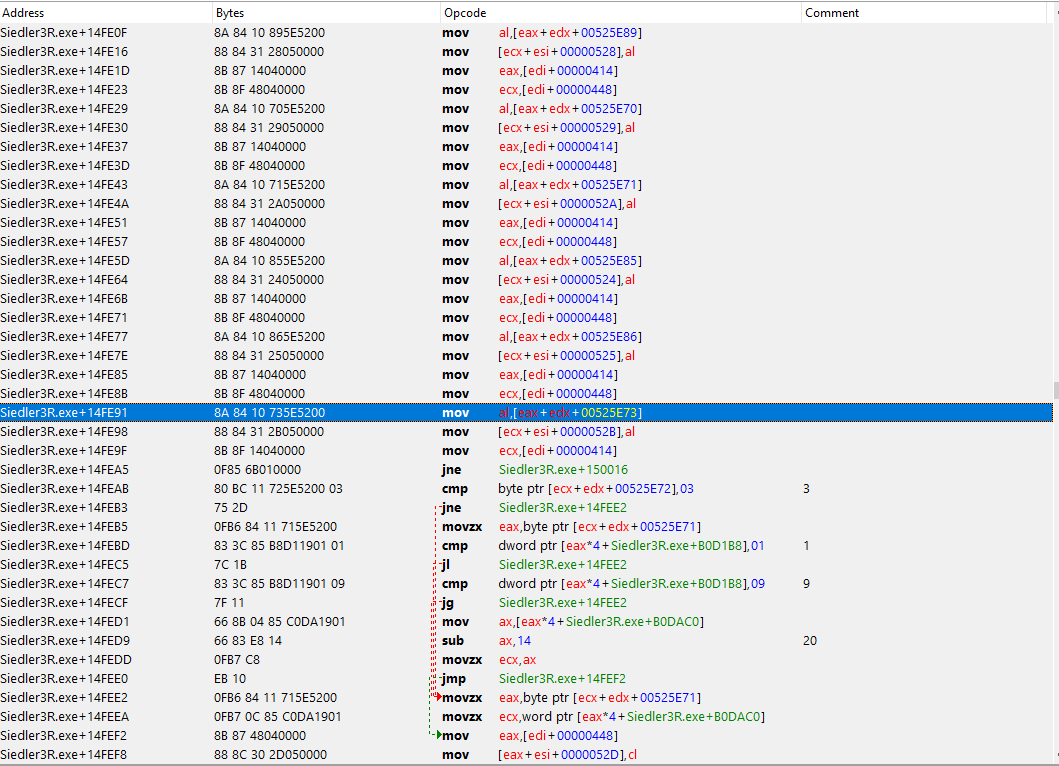Screen dimensions: 1059x766
Task: Select address Siedler3R.exe+14FEBD
Action: click(66, 546)
